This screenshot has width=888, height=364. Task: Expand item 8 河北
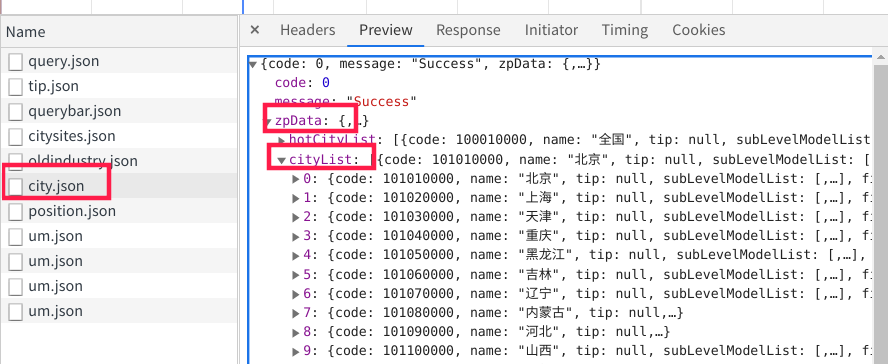[296, 332]
